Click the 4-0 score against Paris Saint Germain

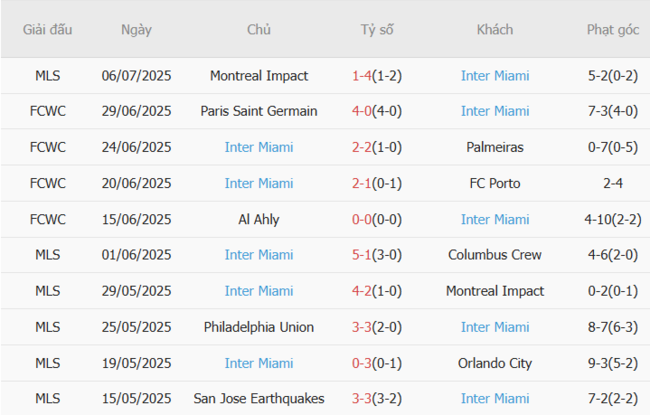point(363,111)
